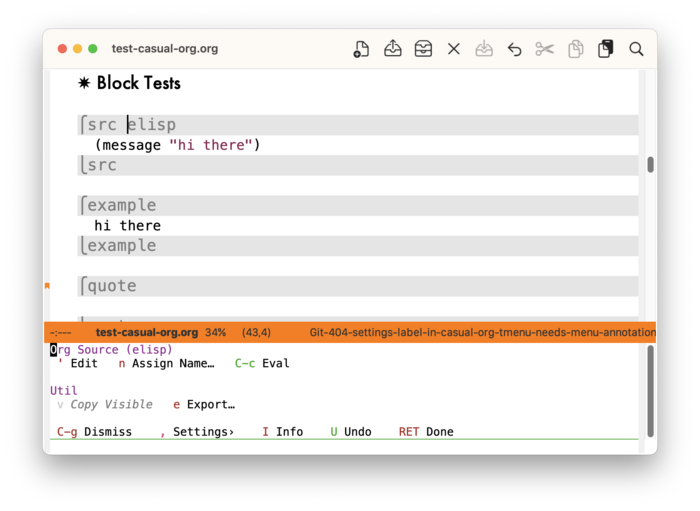Click the X (kill buffer) toolbar icon
This screenshot has width=700, height=511.
click(x=454, y=49)
